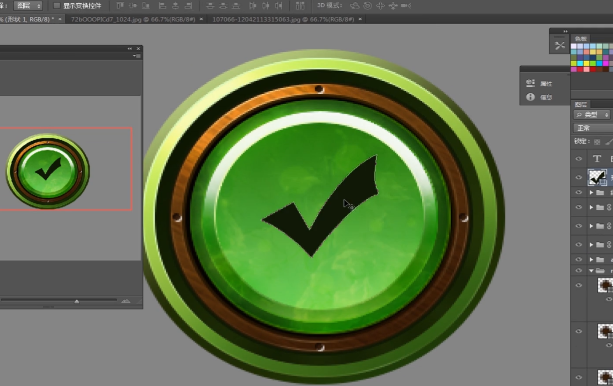Enable the 显示变换控件 checkbox

click(x=56, y=5)
